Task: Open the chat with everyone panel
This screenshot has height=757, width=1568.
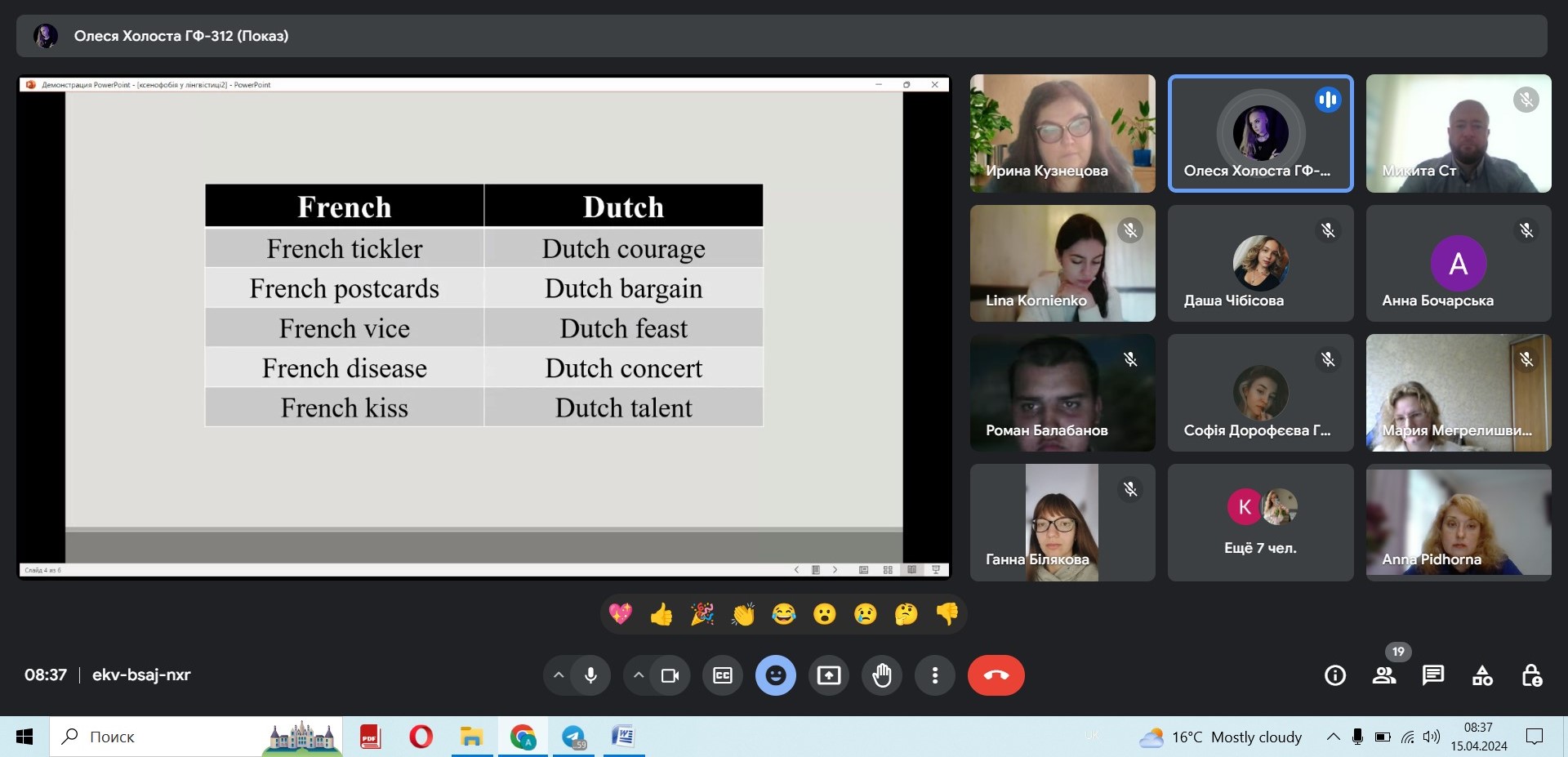Action: 1432,675
